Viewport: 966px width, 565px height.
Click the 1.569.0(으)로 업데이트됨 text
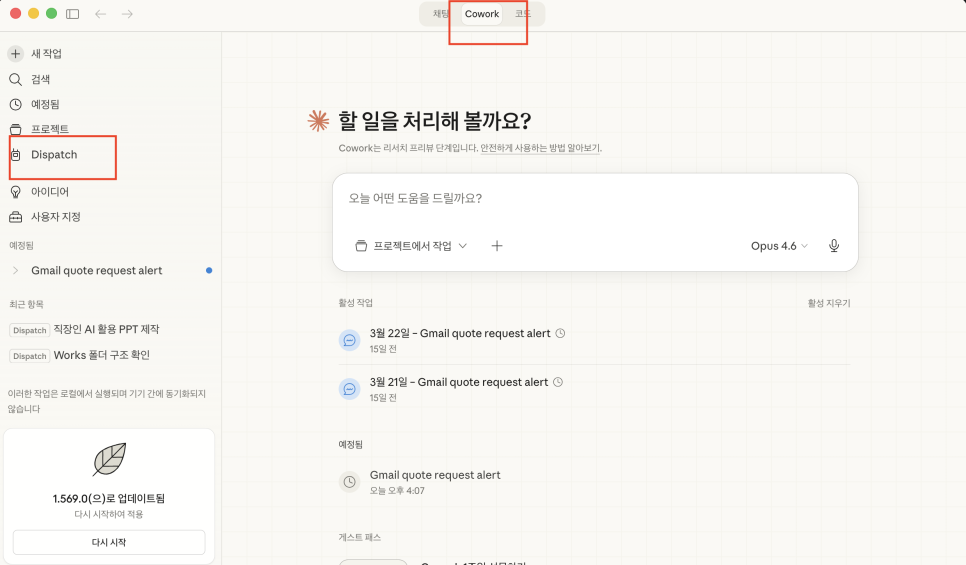tap(108, 498)
